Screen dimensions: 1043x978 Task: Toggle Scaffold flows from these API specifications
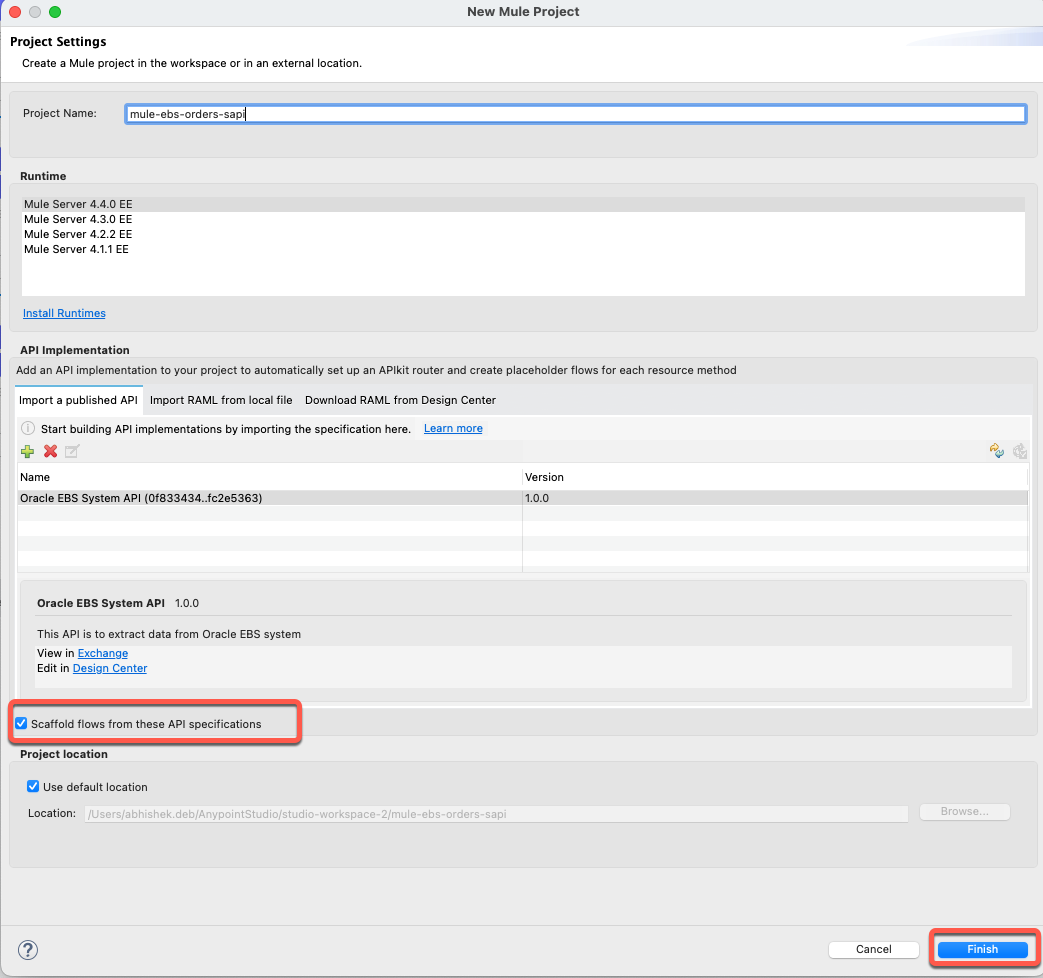pyautogui.click(x=21, y=723)
